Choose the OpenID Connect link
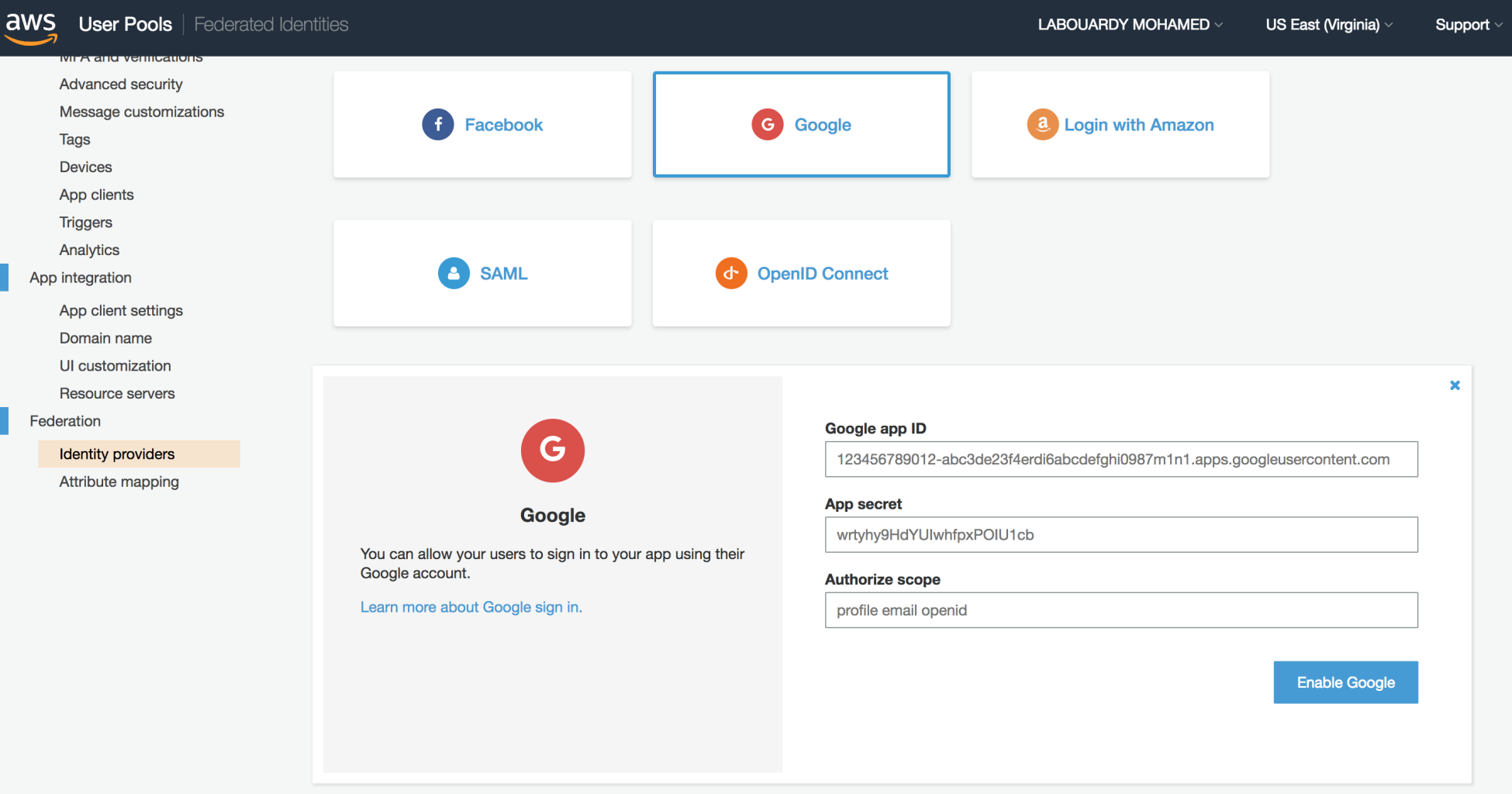 click(823, 273)
